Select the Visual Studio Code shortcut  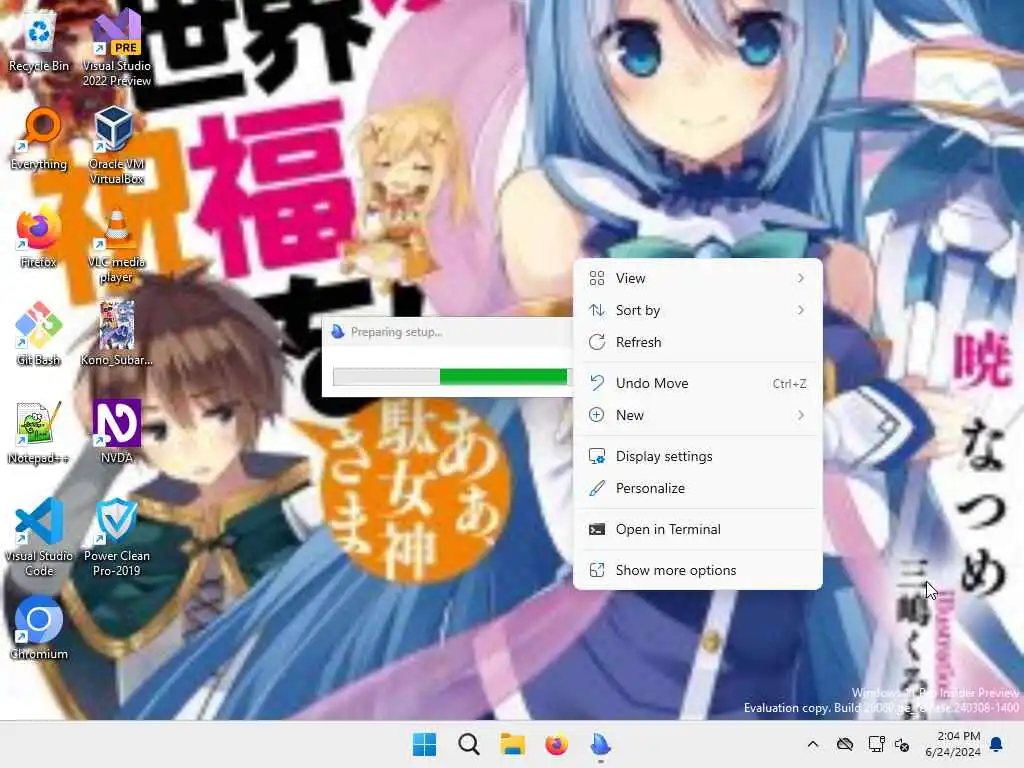pyautogui.click(x=39, y=537)
